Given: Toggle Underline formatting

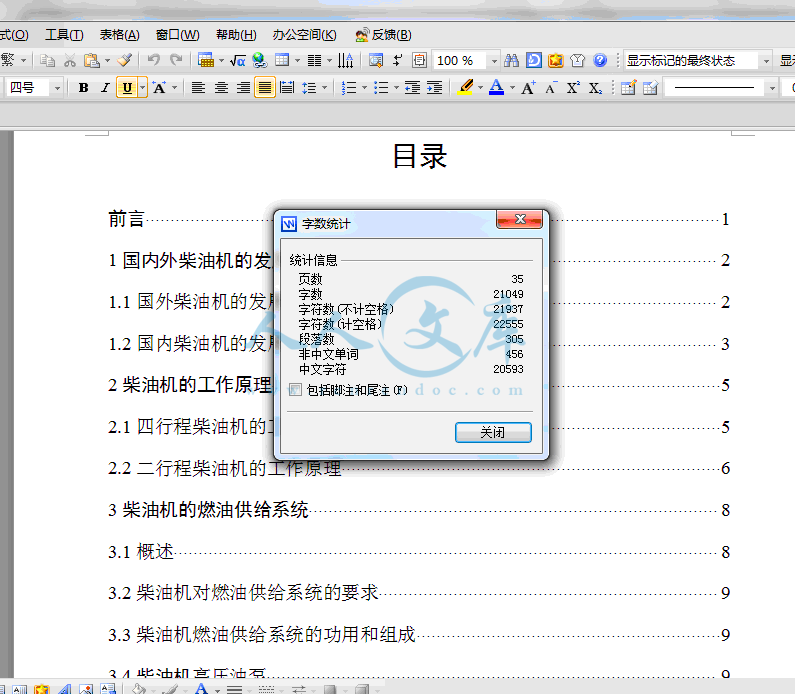Looking at the screenshot, I should pyautogui.click(x=127, y=88).
